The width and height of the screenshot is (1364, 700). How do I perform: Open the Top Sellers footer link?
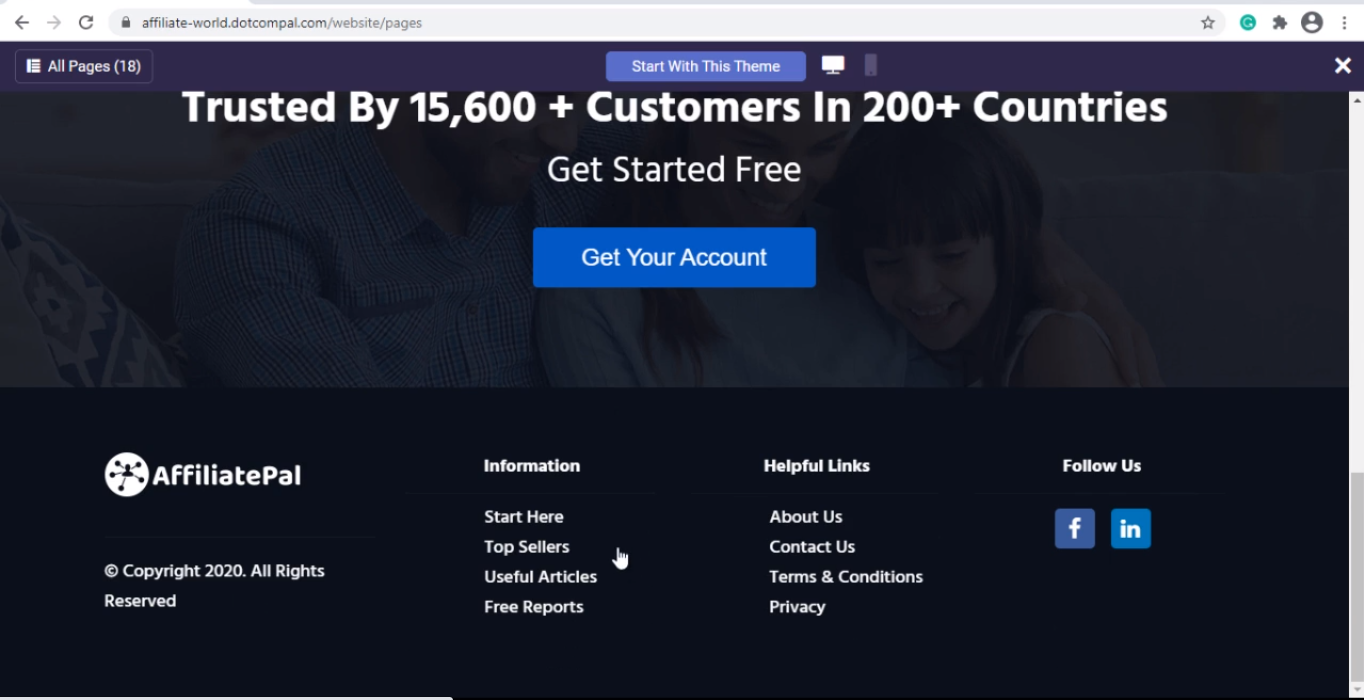tap(527, 547)
